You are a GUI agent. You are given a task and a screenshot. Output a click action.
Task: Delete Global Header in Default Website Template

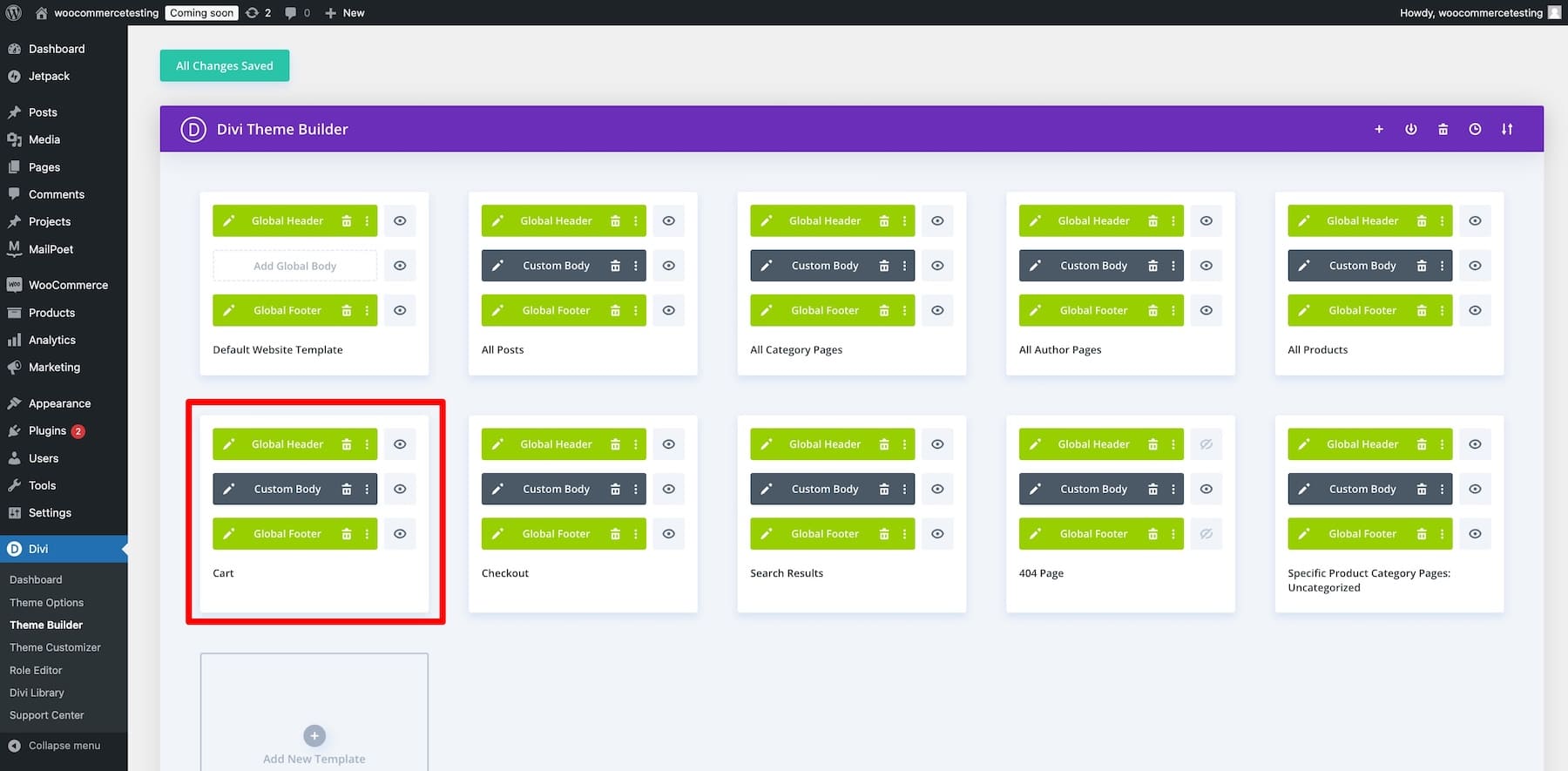tap(347, 221)
